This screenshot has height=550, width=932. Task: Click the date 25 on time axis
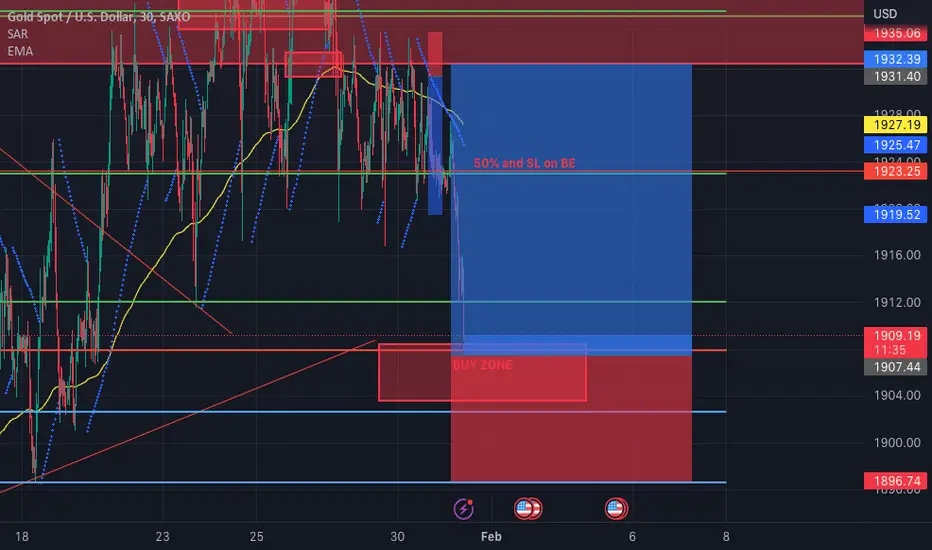(256, 536)
